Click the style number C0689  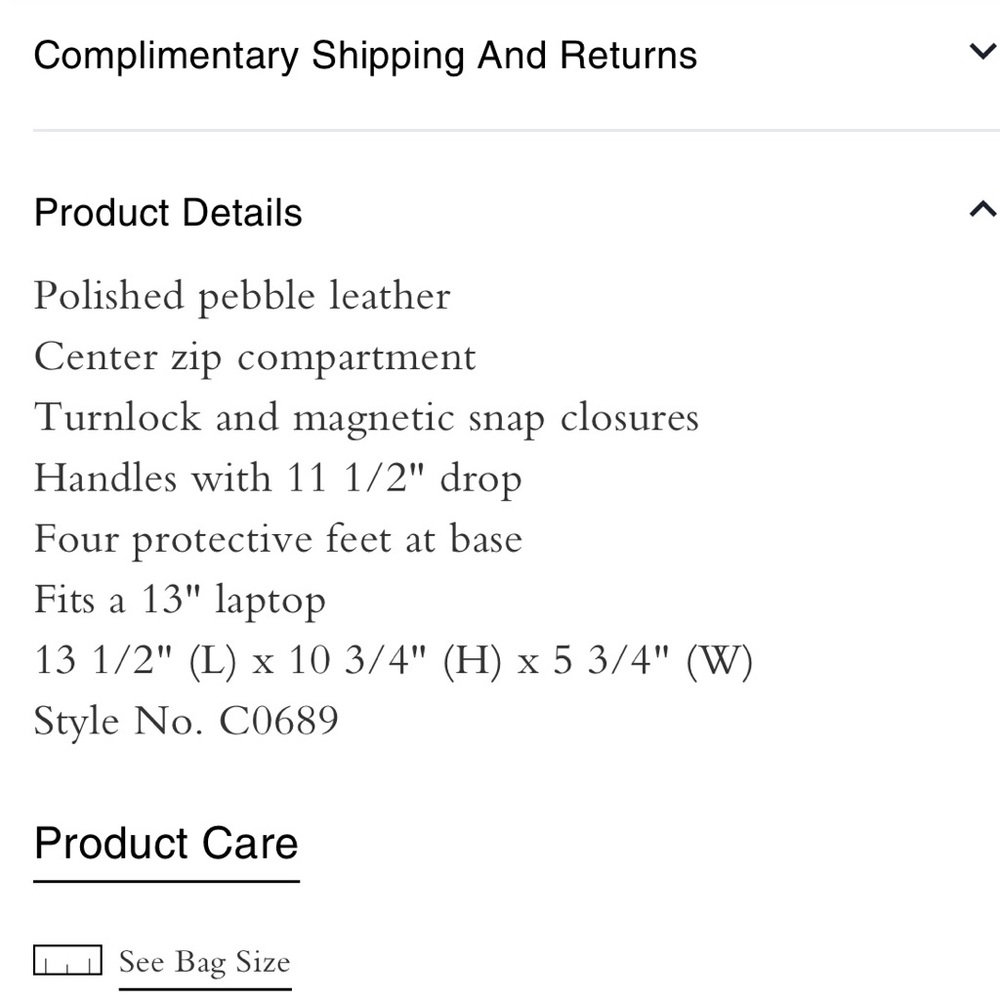pyautogui.click(x=279, y=721)
